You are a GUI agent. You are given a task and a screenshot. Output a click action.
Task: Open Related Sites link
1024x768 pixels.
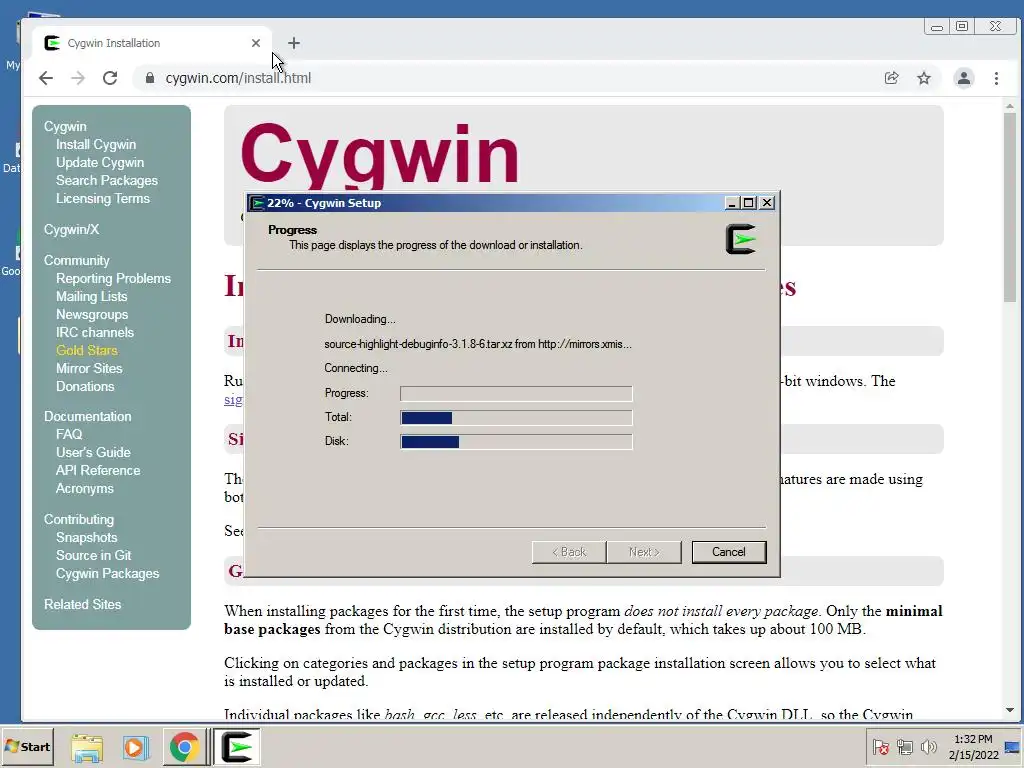(82, 605)
